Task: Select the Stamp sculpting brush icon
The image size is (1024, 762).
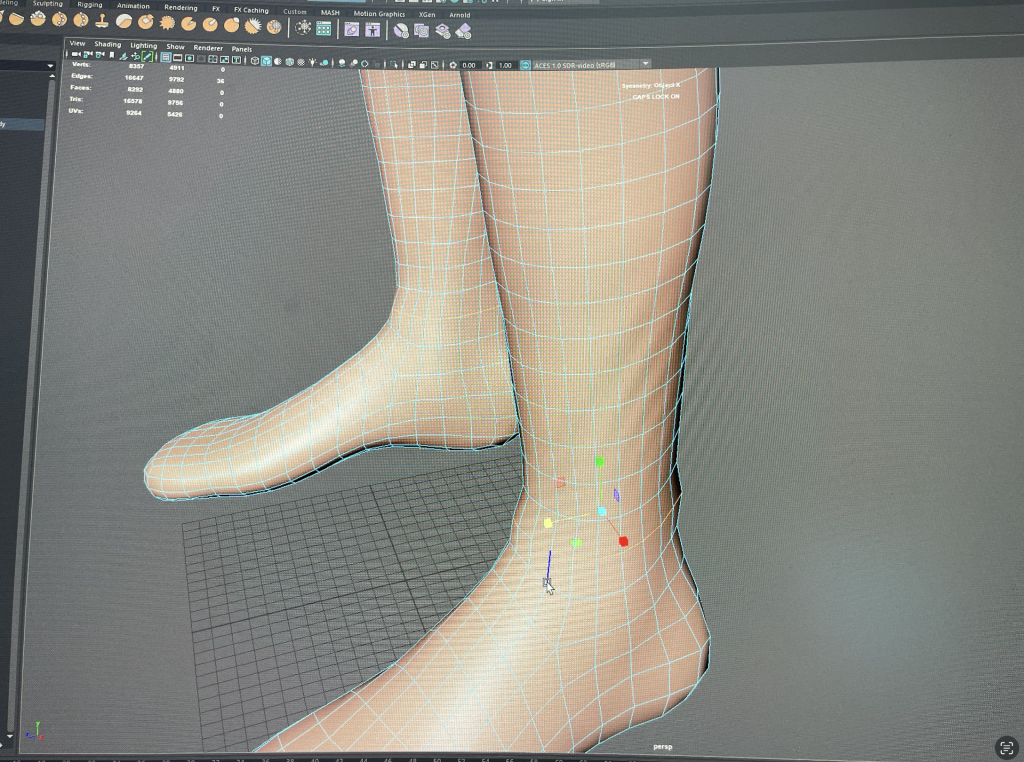Action: point(102,21)
